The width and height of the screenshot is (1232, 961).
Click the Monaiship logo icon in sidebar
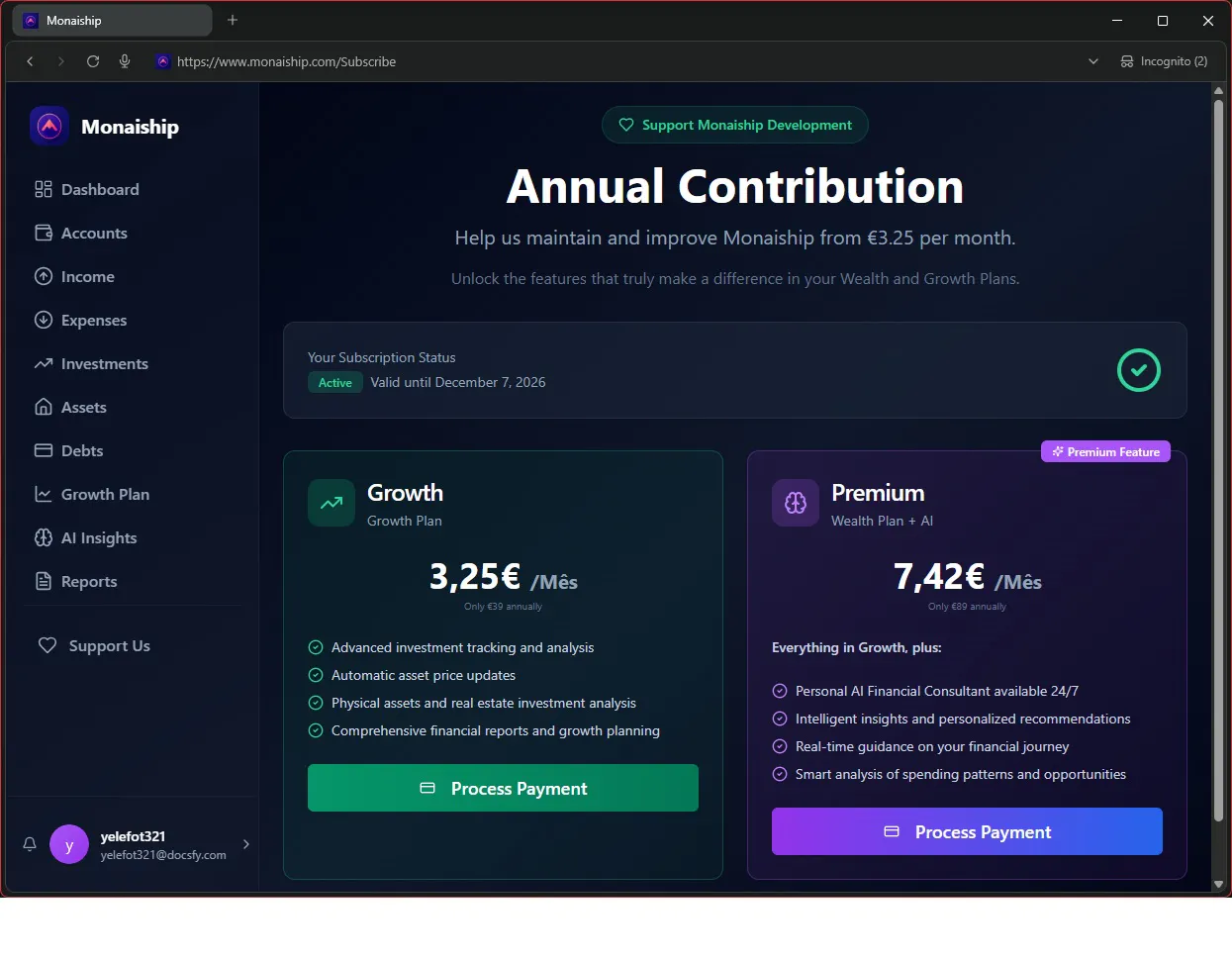click(49, 126)
